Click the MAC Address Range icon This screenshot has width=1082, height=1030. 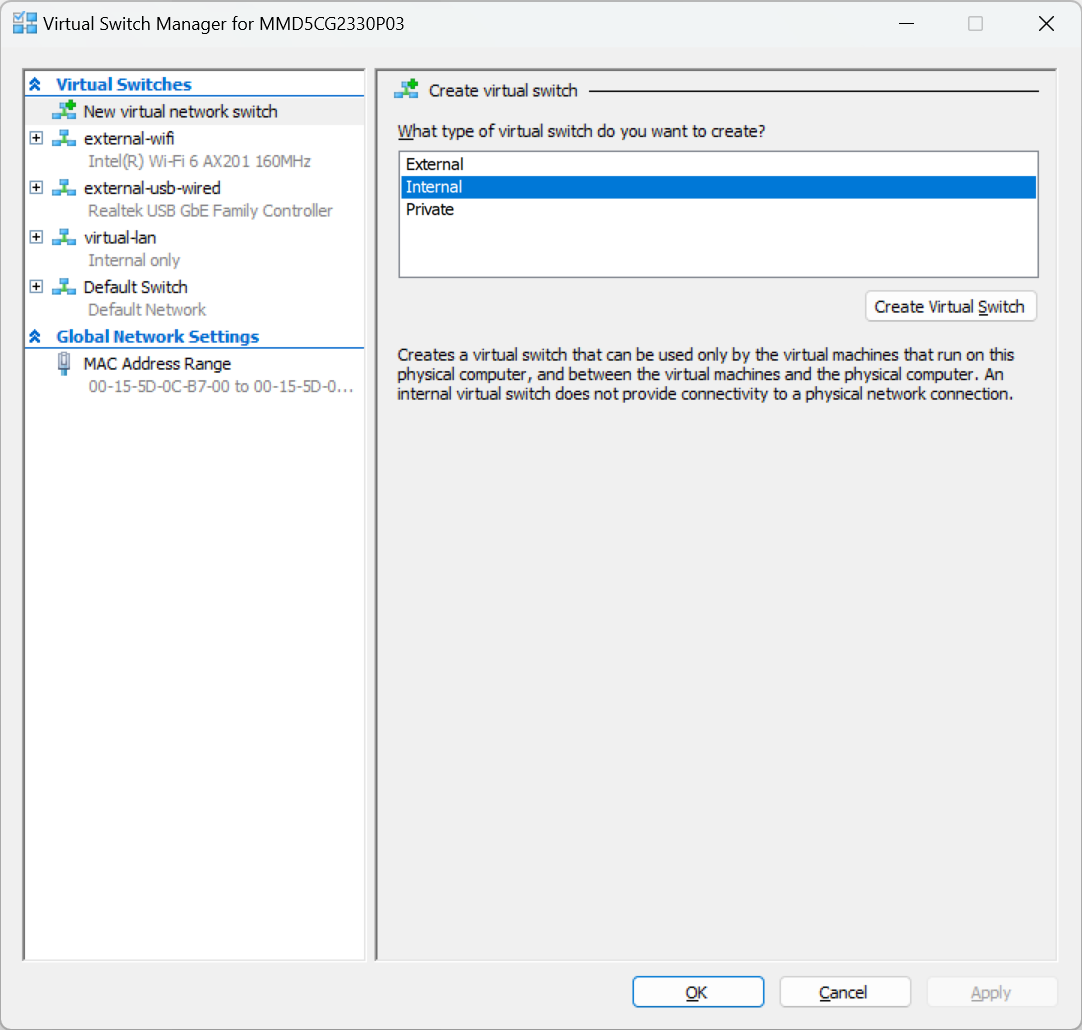(x=64, y=363)
